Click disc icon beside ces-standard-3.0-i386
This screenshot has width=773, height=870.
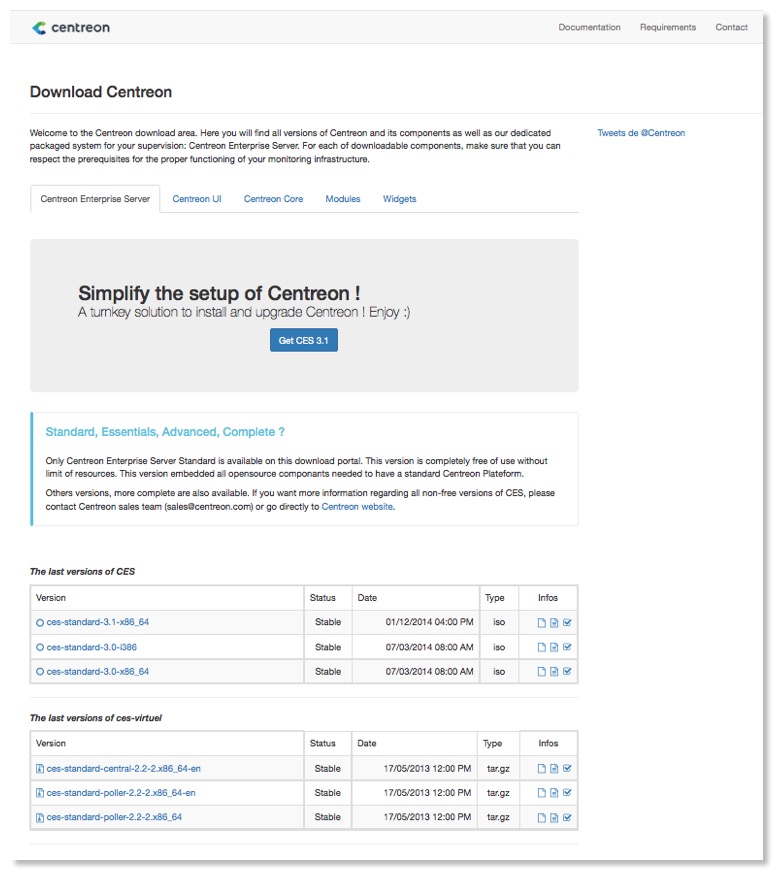pos(40,648)
